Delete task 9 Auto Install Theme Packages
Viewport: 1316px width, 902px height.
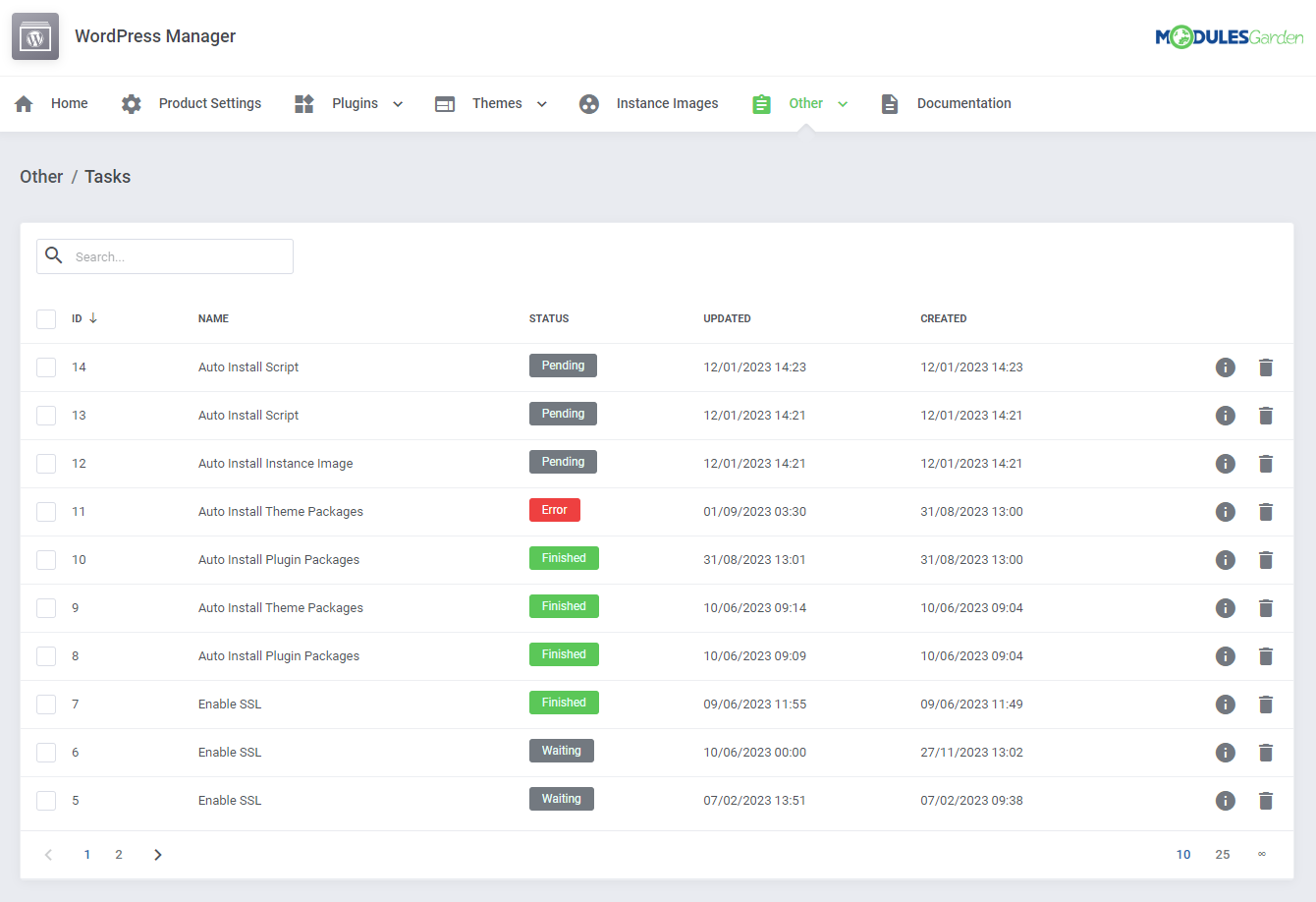1266,608
